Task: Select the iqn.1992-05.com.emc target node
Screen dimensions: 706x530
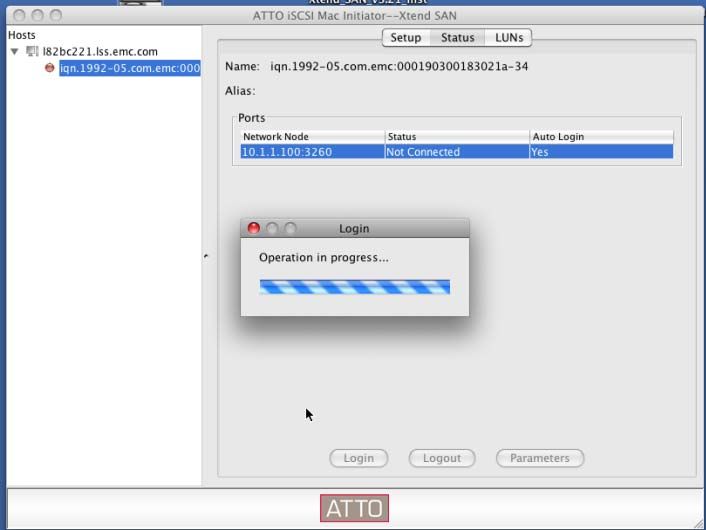Action: 130,68
